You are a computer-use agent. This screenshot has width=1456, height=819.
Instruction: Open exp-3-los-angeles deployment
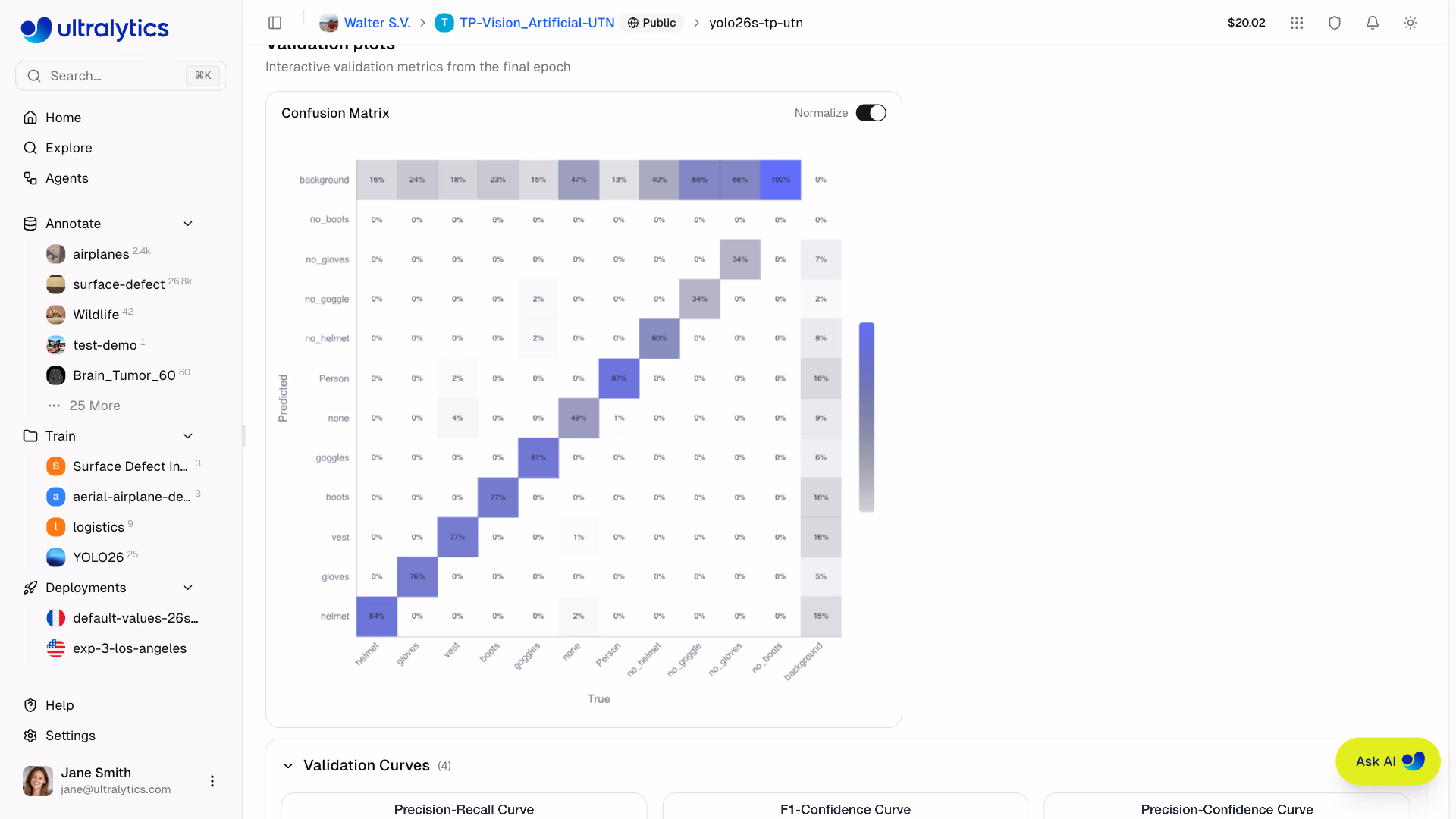129,648
